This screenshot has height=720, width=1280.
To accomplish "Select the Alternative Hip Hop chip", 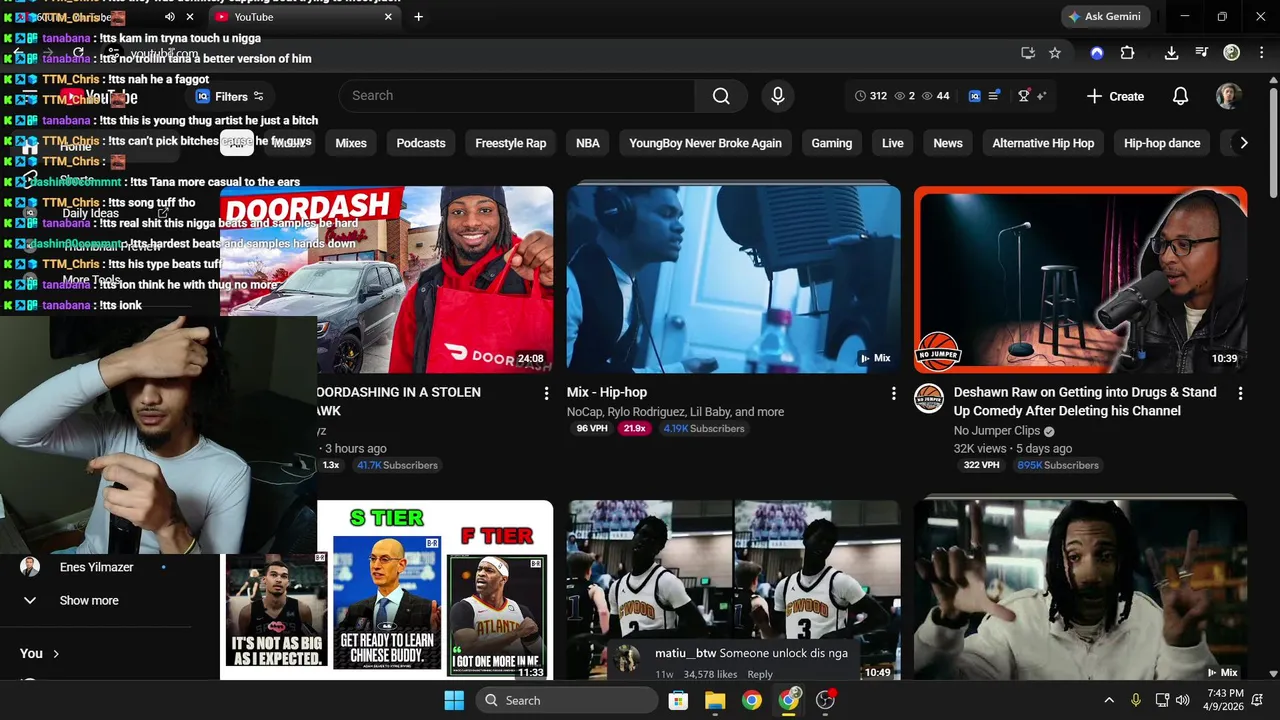I will pos(1043,143).
